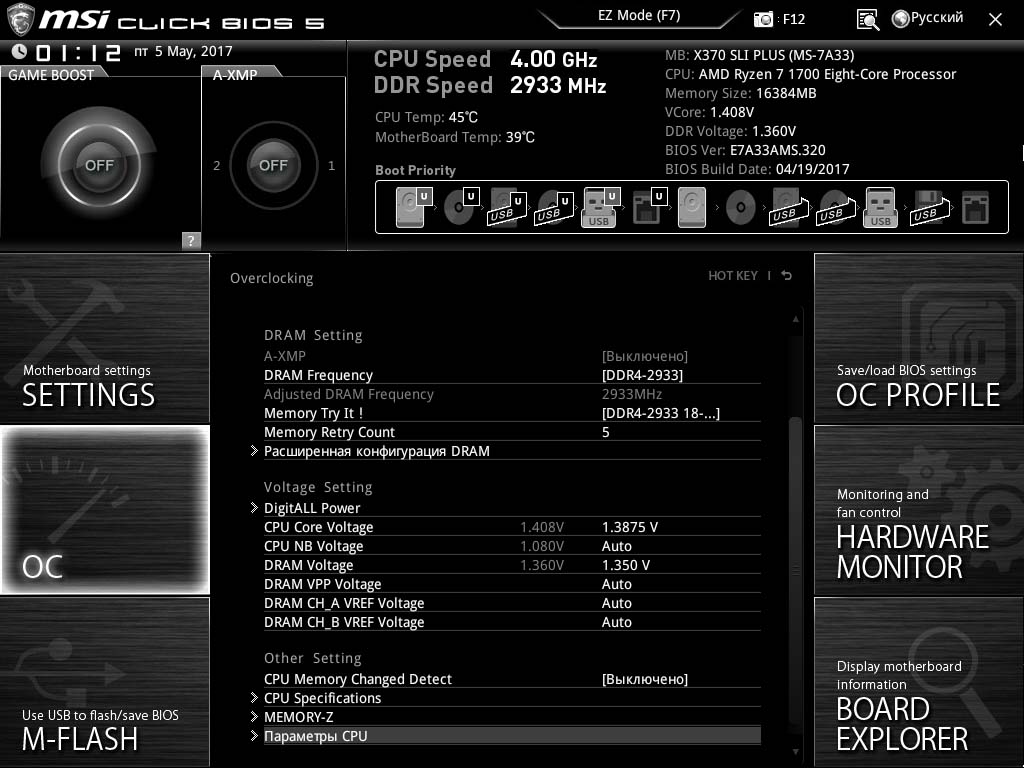Viewport: 1024px width, 768px height.
Task: Select the legacy CD/DVD boot icon without U badge
Action: (740, 207)
